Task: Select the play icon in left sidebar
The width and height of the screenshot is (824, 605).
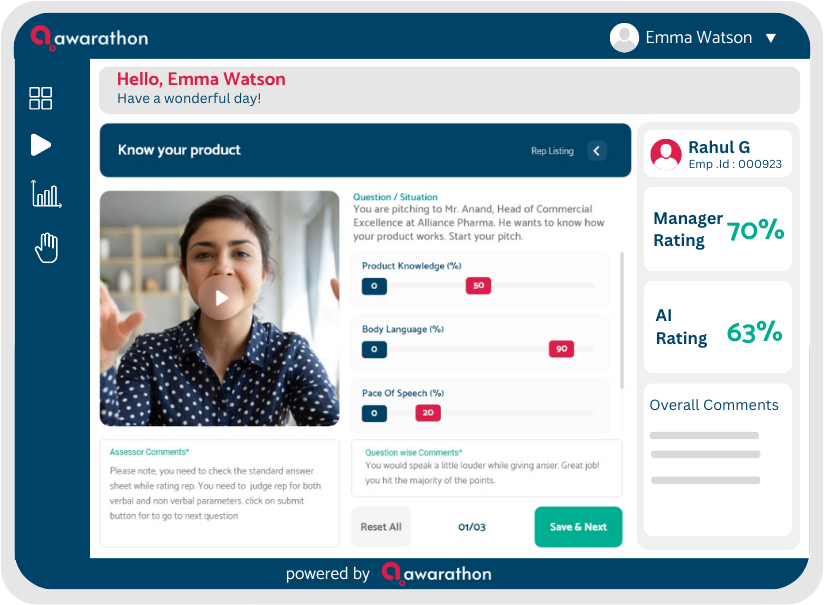Action: [40, 145]
